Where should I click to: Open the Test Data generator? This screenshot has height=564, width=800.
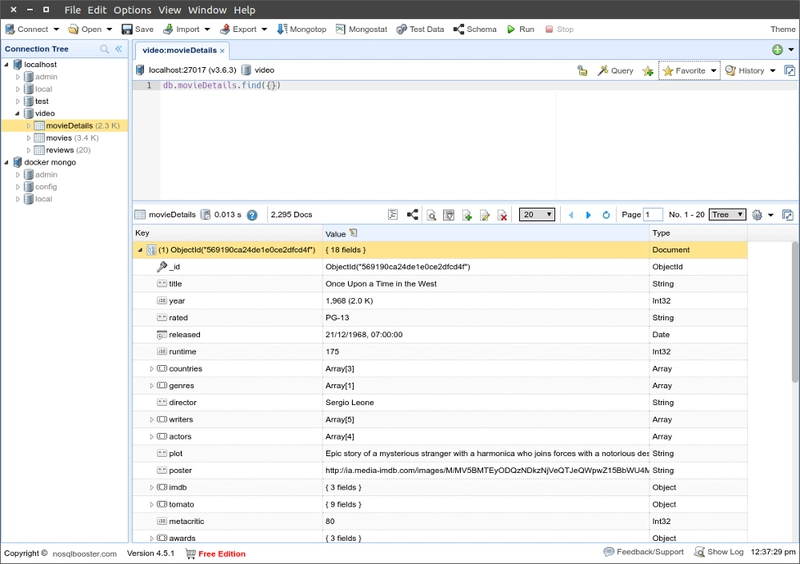(420, 29)
